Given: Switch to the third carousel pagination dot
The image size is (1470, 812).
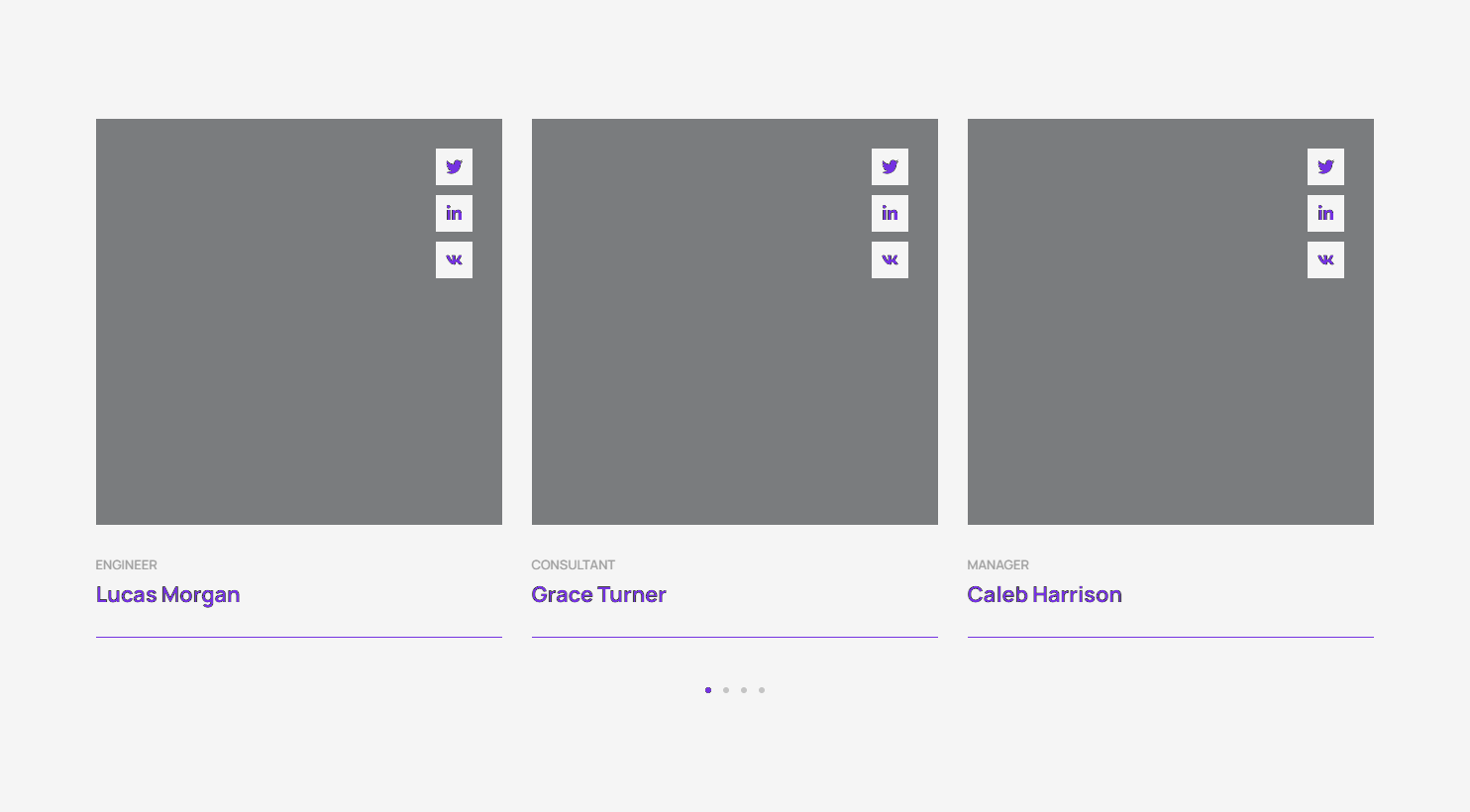Looking at the screenshot, I should tap(744, 690).
